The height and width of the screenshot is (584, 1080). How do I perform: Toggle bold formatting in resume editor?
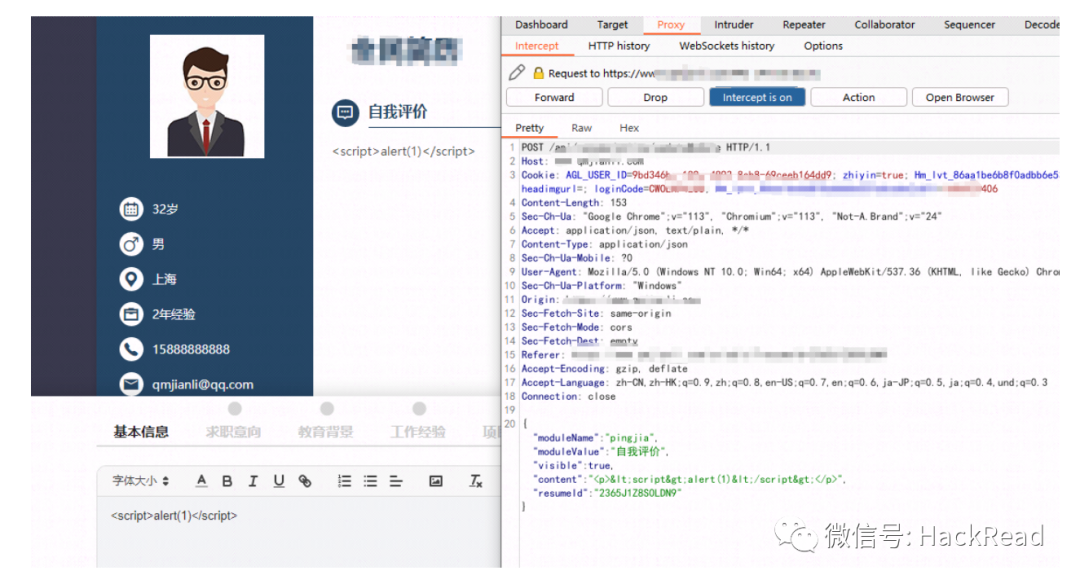227,481
